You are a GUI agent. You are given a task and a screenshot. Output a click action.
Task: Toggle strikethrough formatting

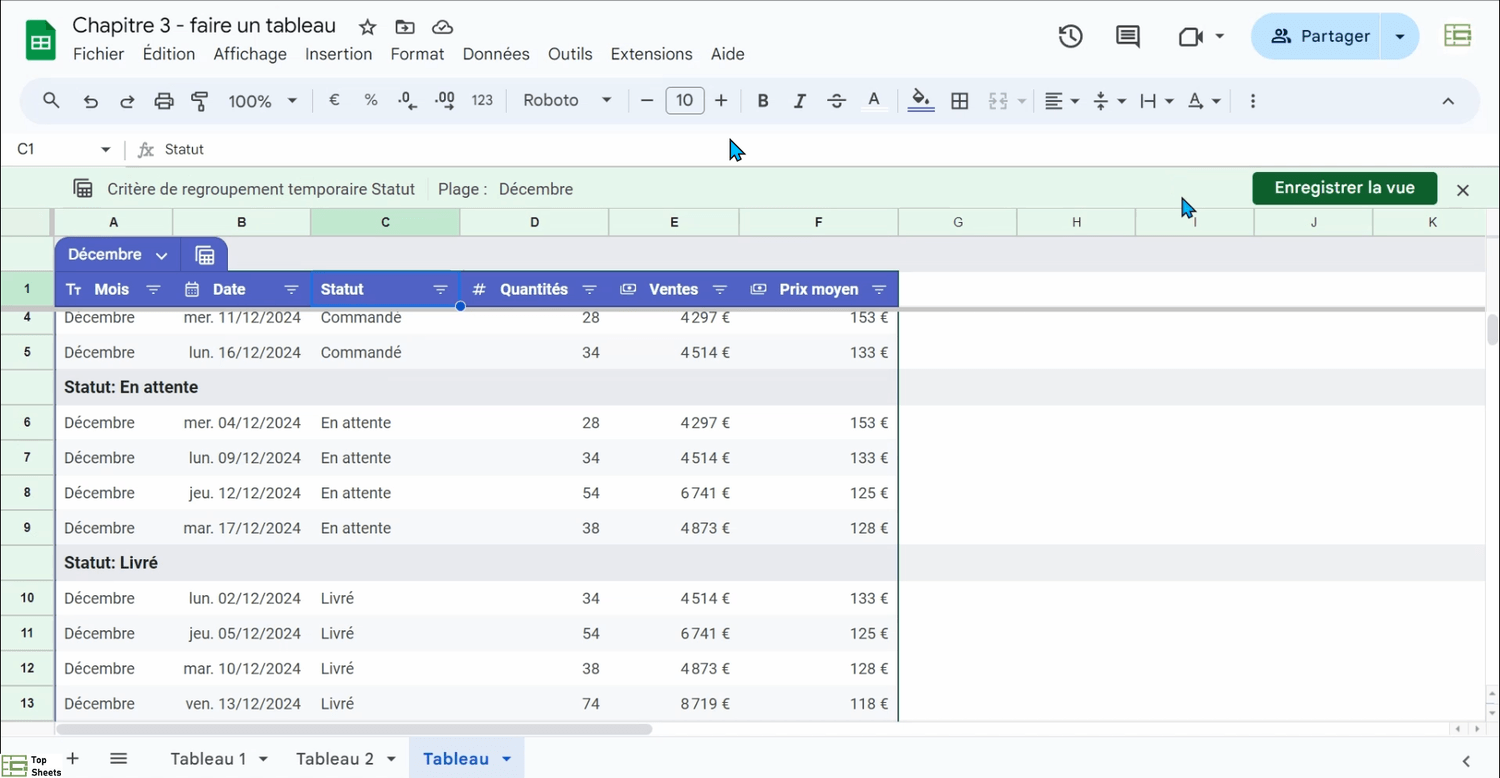(x=836, y=101)
